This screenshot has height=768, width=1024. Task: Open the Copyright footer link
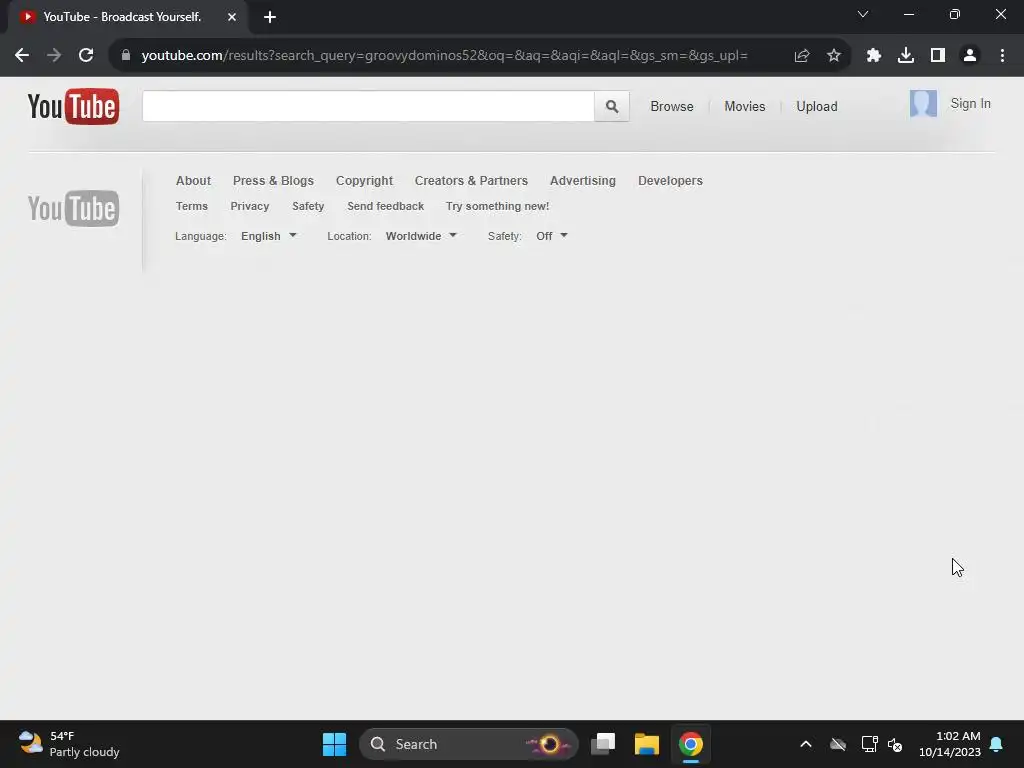point(364,181)
